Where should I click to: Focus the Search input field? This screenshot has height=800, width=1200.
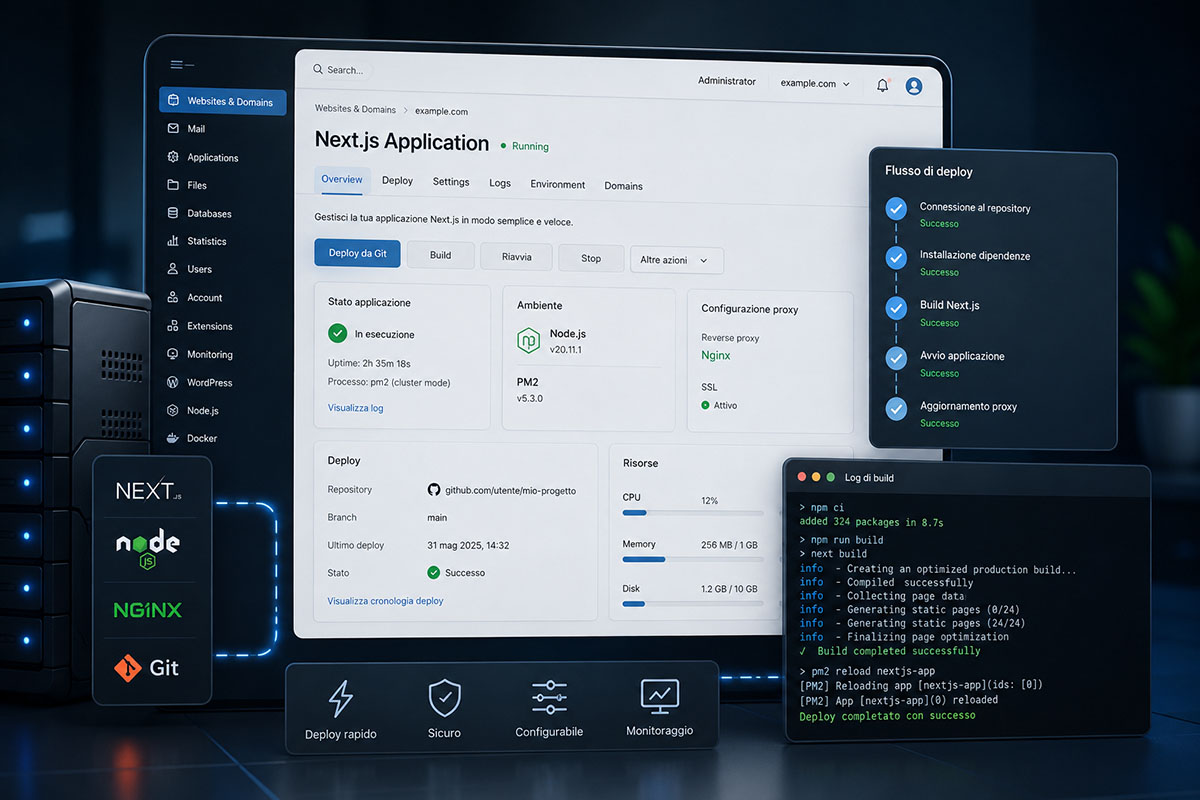[x=340, y=70]
